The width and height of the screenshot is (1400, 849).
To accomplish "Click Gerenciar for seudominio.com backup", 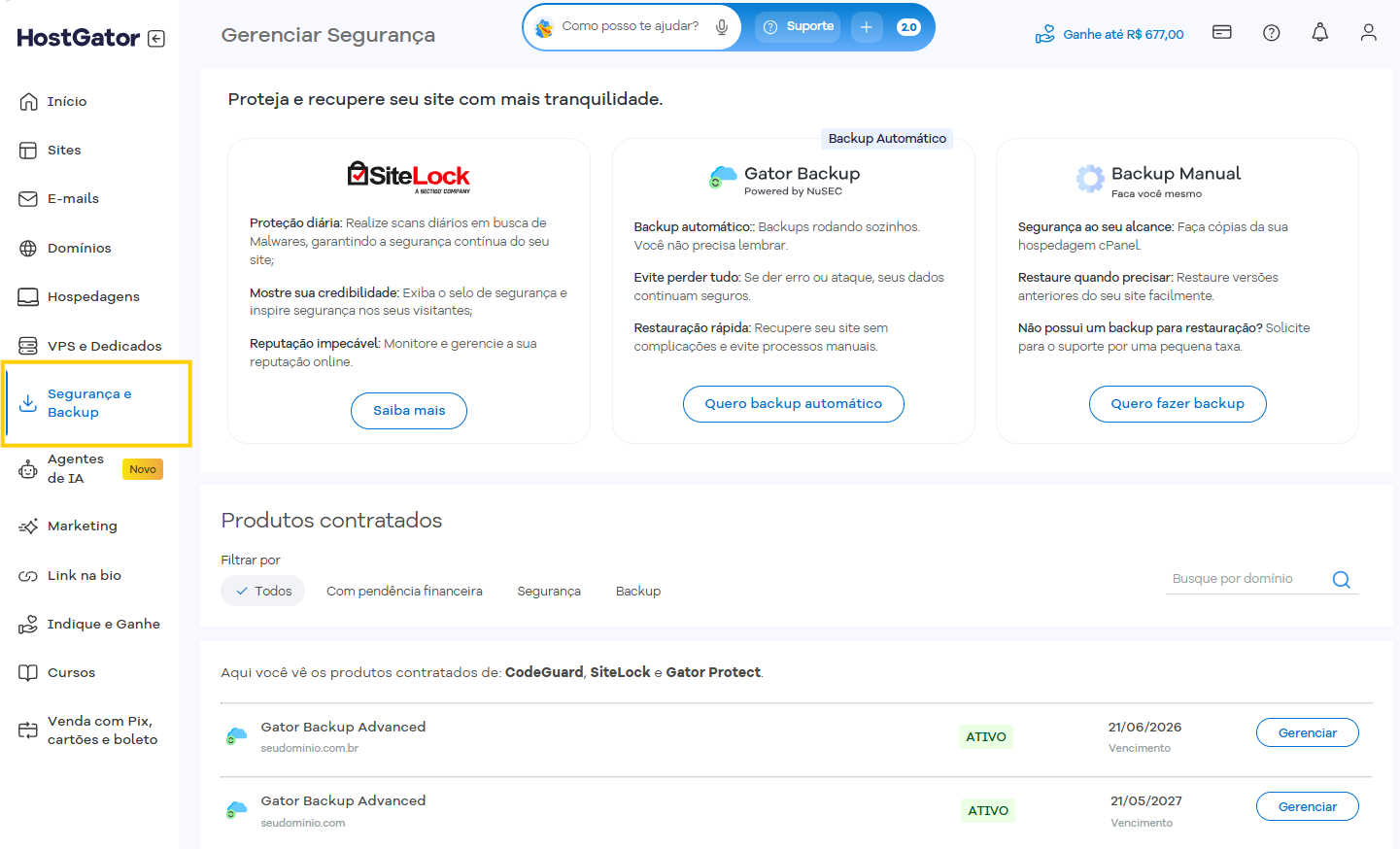I will (1308, 806).
